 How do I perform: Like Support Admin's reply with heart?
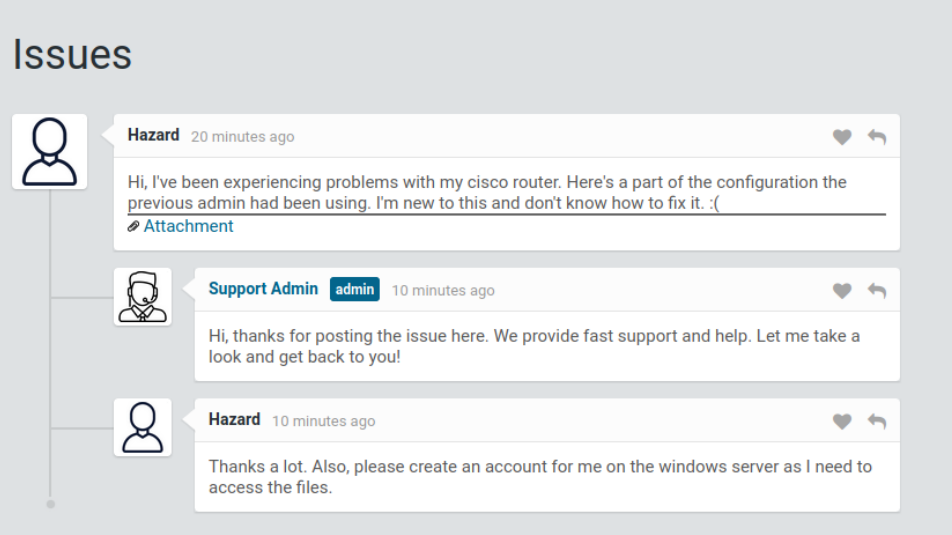(x=842, y=291)
